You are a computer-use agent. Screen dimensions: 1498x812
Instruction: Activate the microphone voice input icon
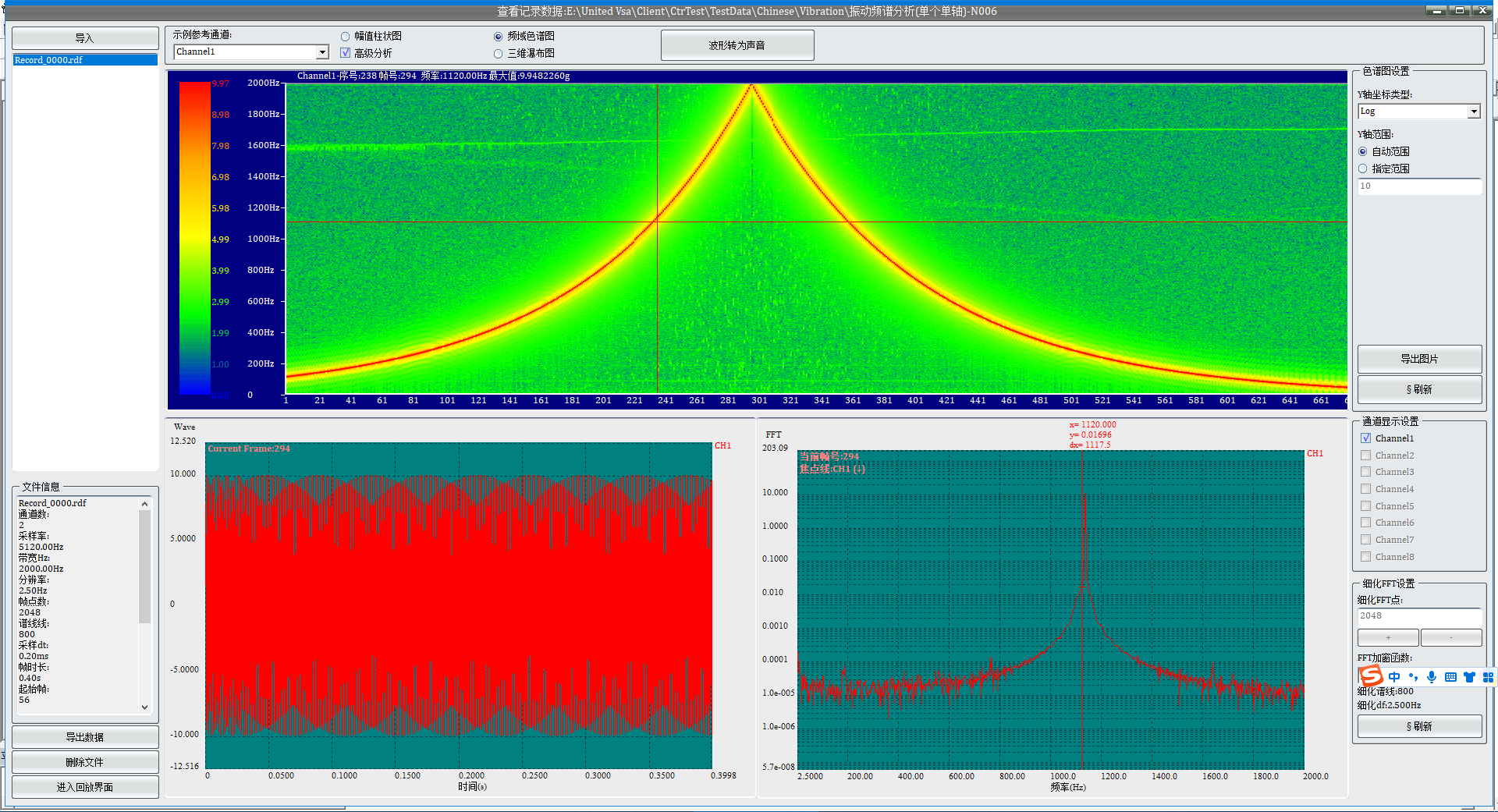[1432, 677]
